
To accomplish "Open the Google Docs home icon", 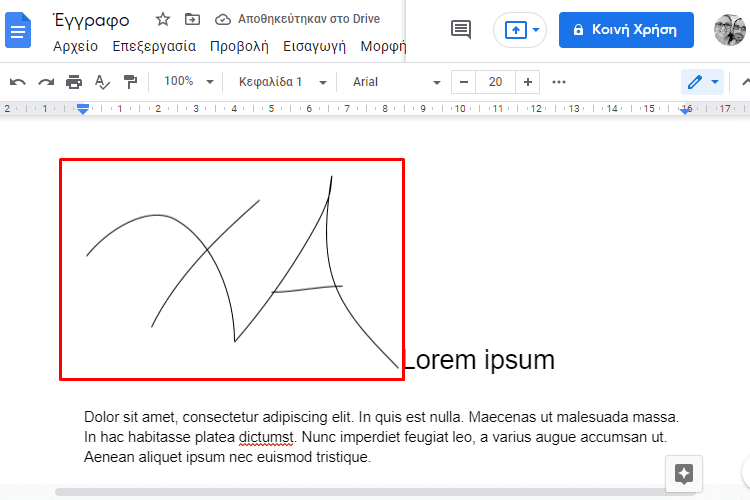I will (x=18, y=31).
